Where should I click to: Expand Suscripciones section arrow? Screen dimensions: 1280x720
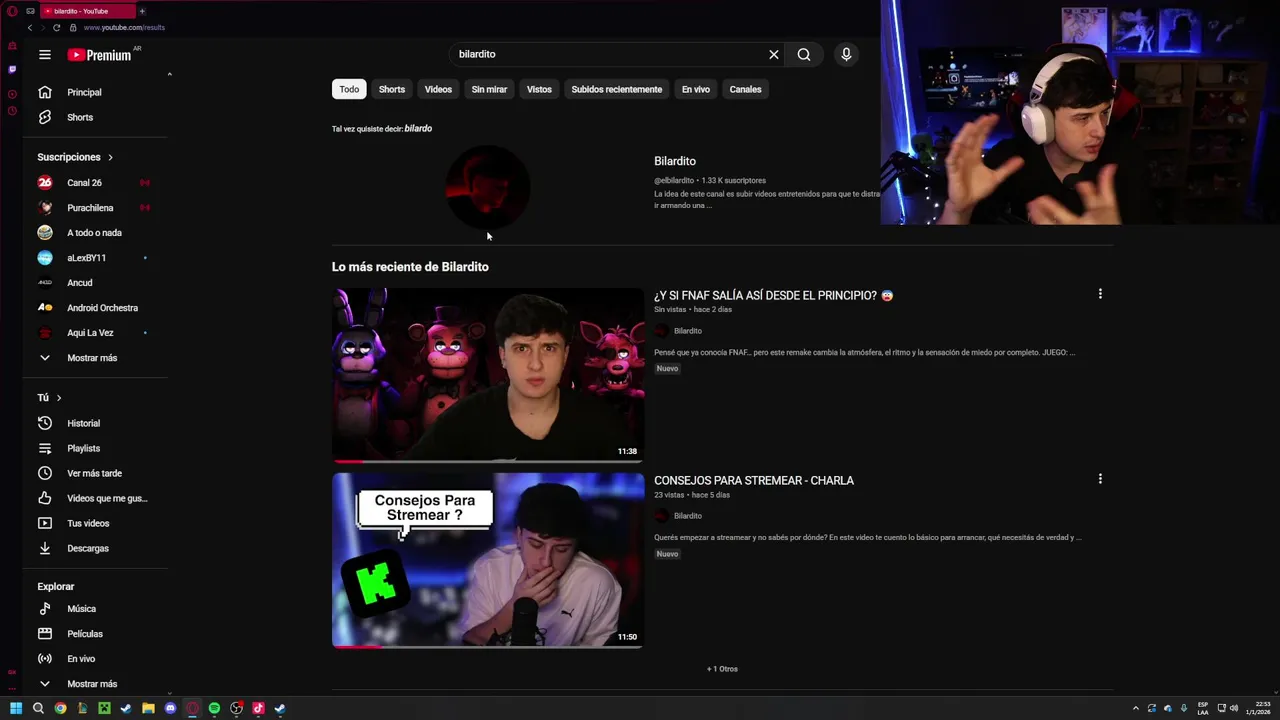pyautogui.click(x=110, y=157)
